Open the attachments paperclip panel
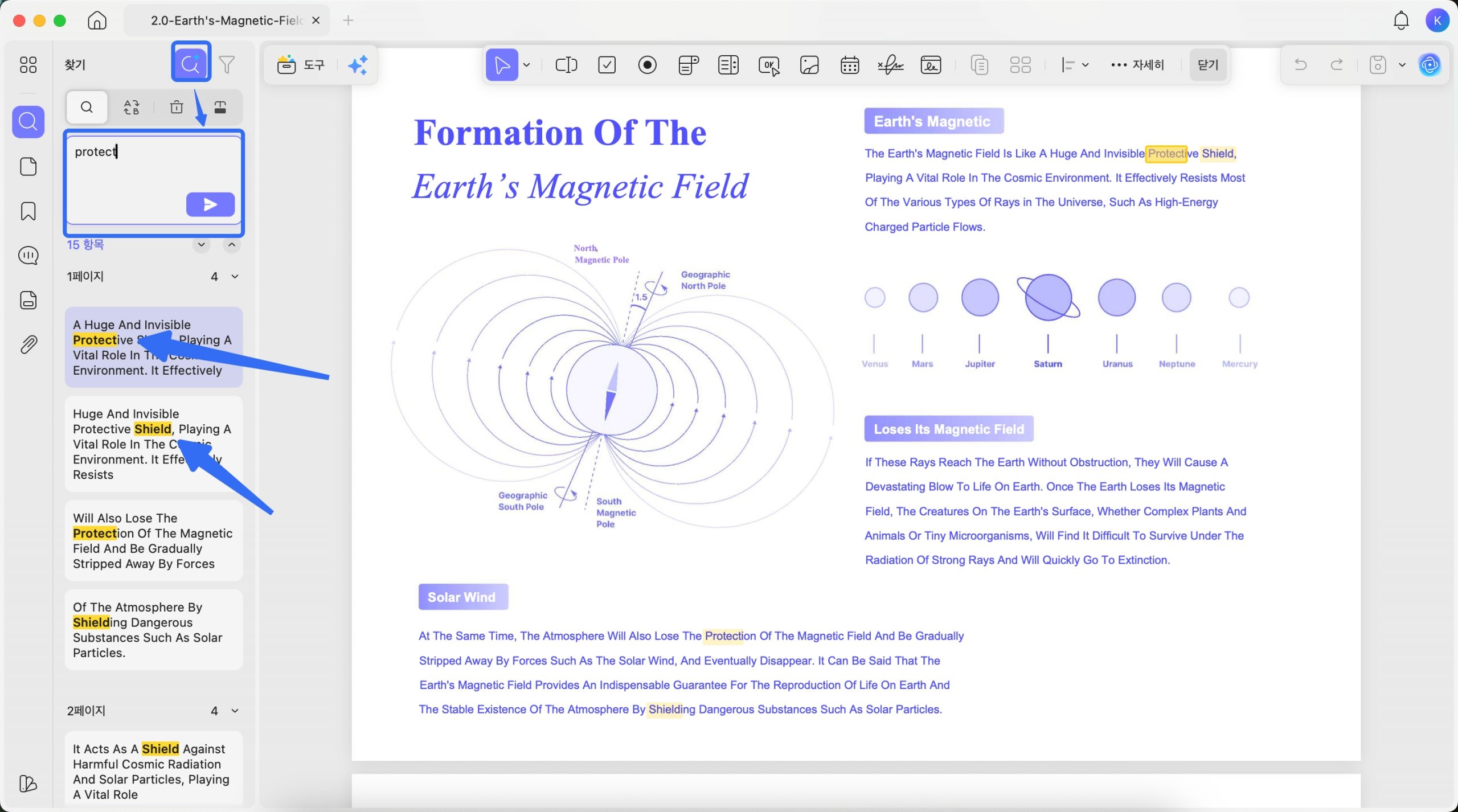Screen dimensions: 1458x812 [x=28, y=345]
